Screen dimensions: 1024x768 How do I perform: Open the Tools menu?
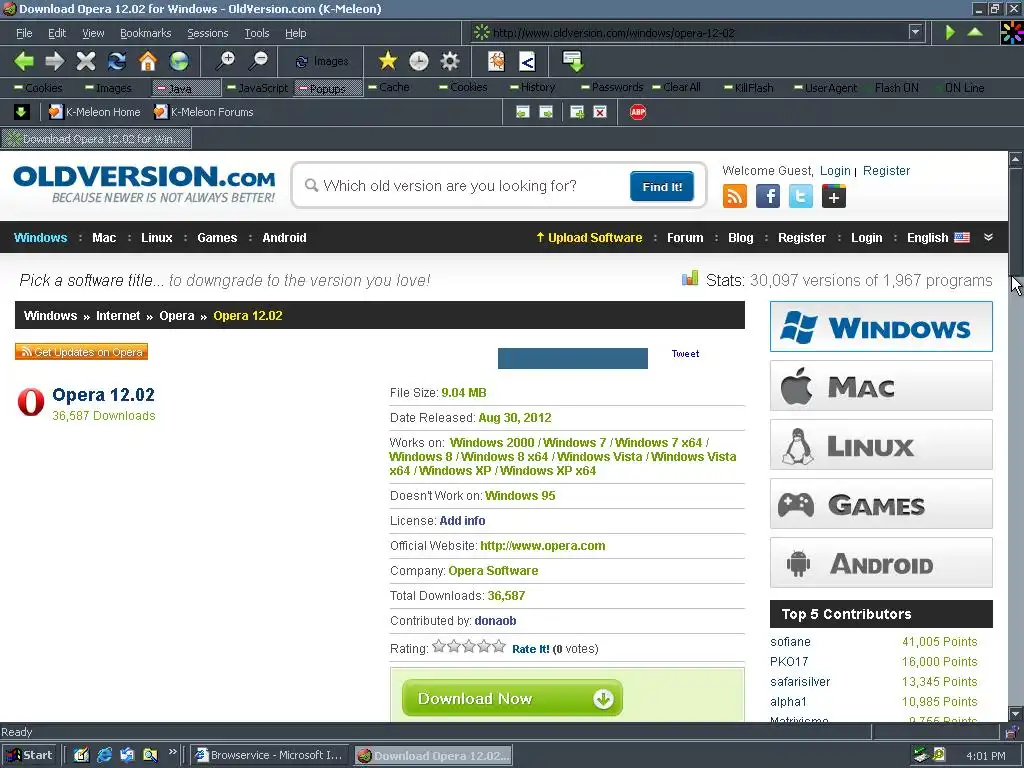pos(257,33)
